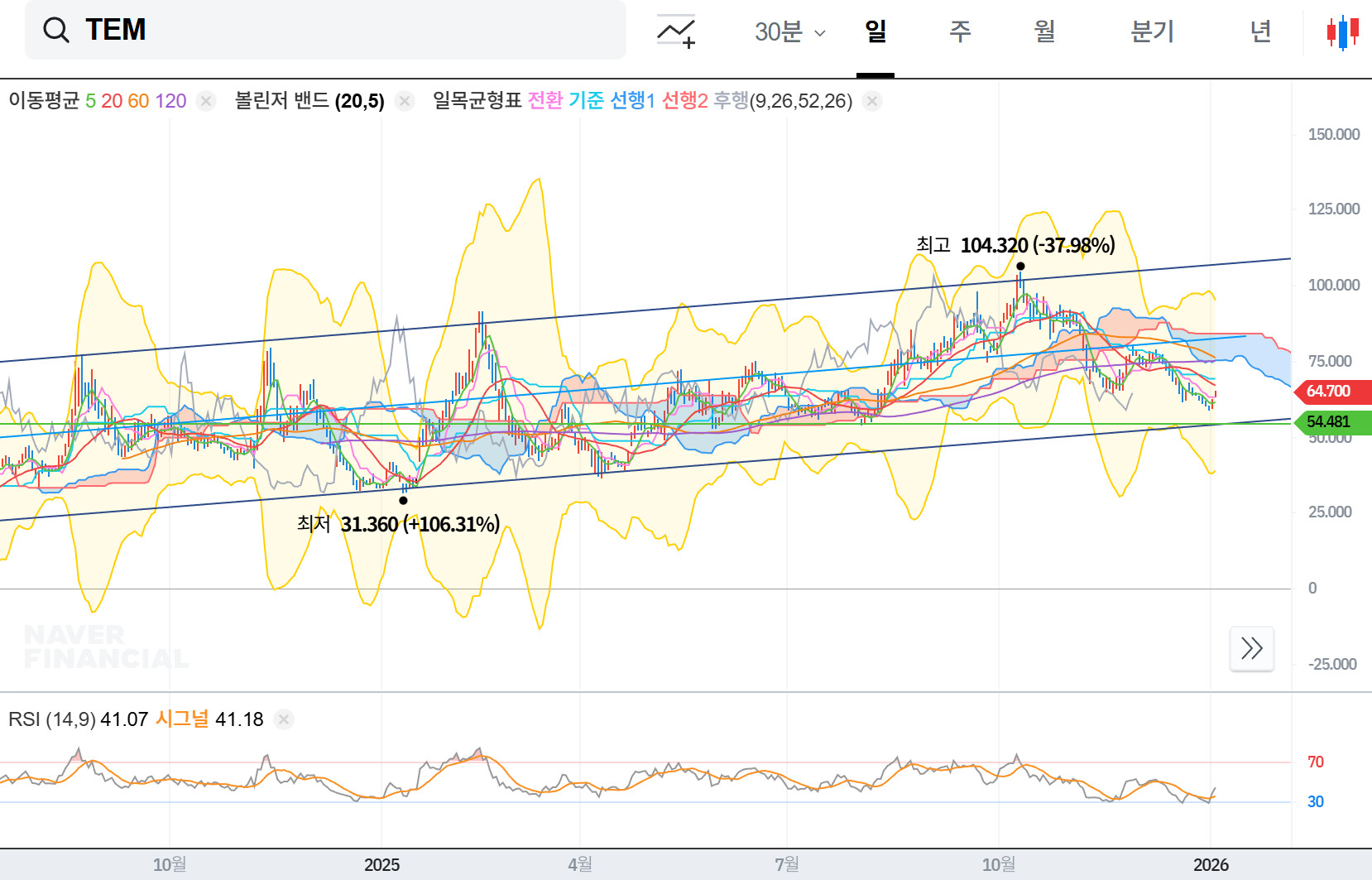
Task: Click the cyan 기준 line label
Action: click(x=586, y=101)
